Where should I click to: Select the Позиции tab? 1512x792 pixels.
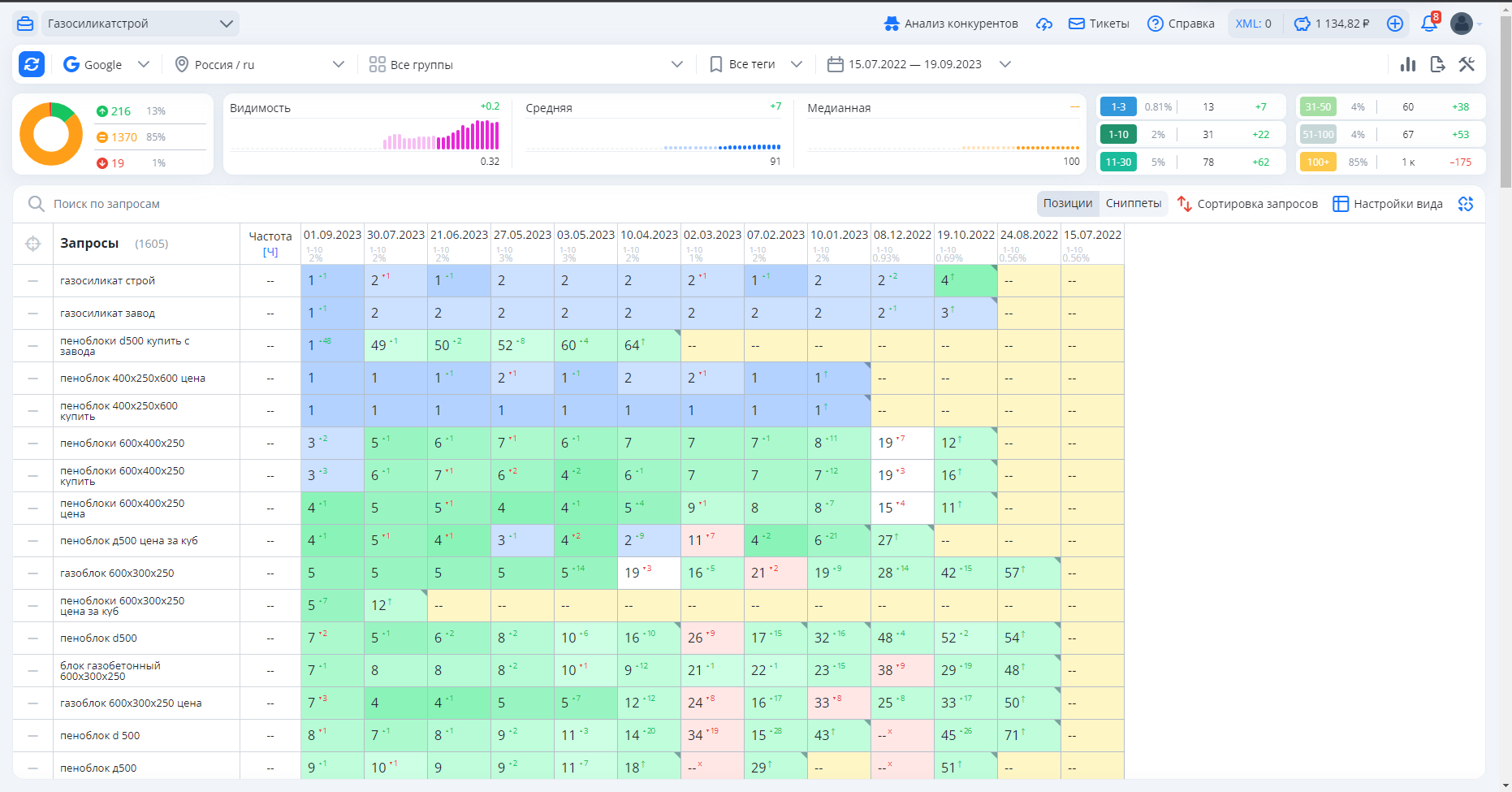pyautogui.click(x=1068, y=203)
